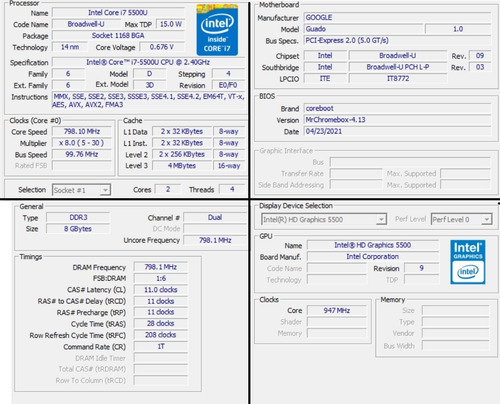
Task: Click the Cores count value 2
Action: [168, 189]
